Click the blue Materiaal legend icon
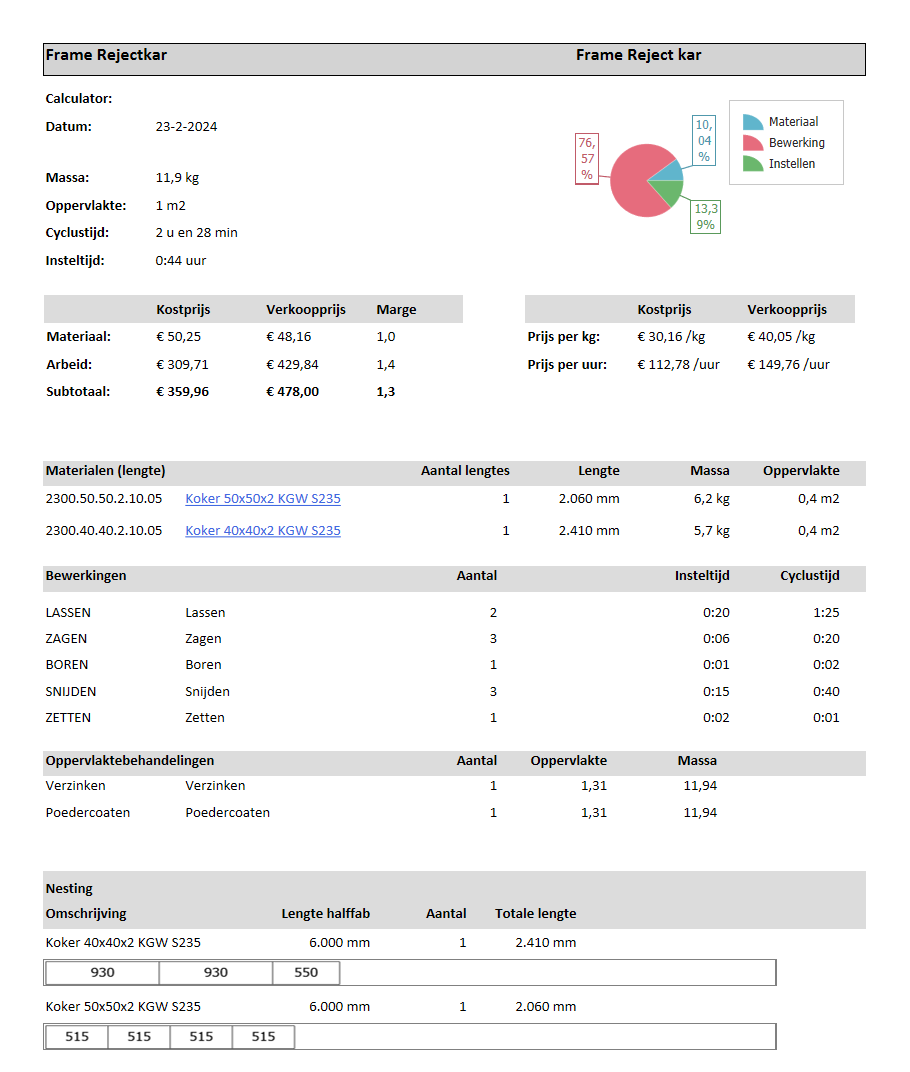The image size is (910, 1072). point(753,122)
